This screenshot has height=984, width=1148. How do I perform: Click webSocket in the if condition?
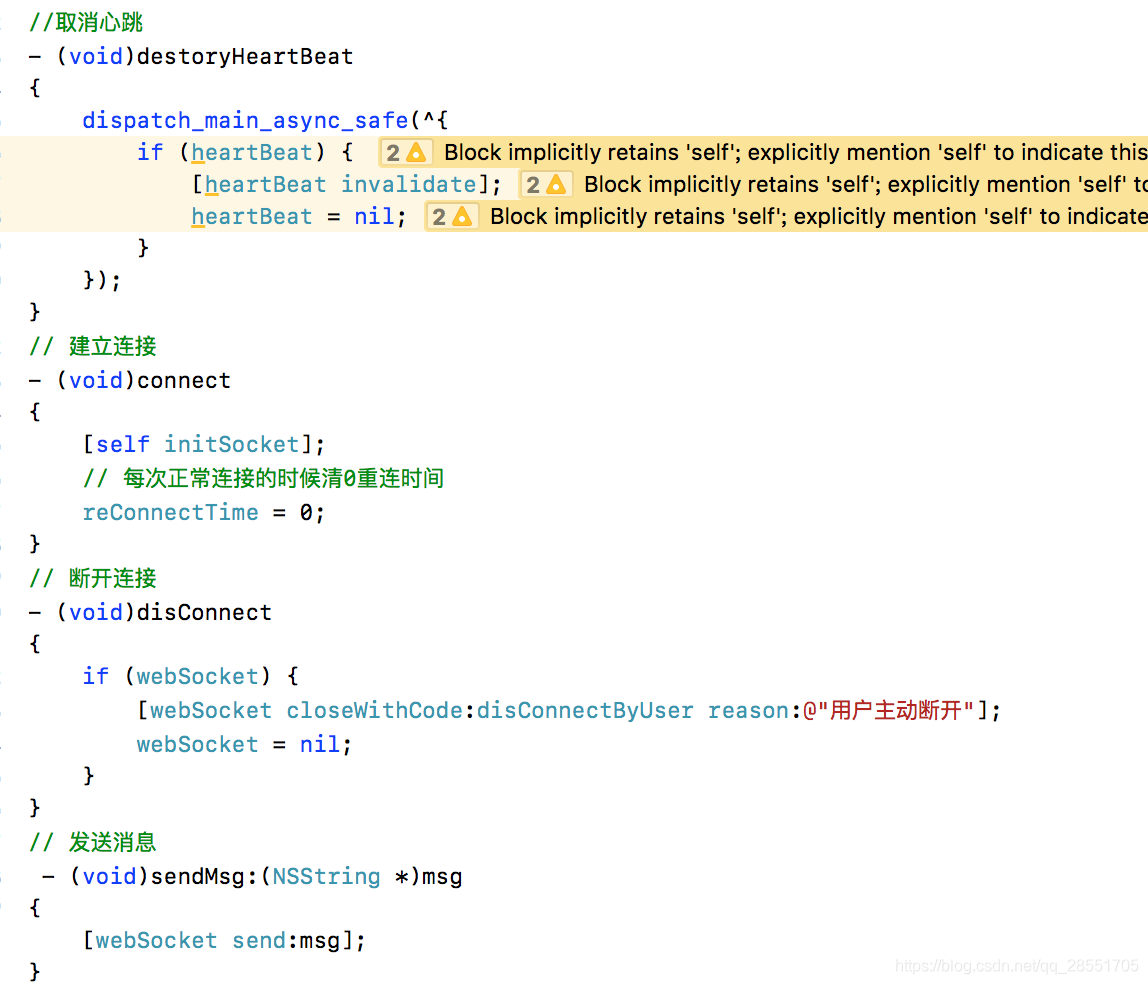[198, 676]
